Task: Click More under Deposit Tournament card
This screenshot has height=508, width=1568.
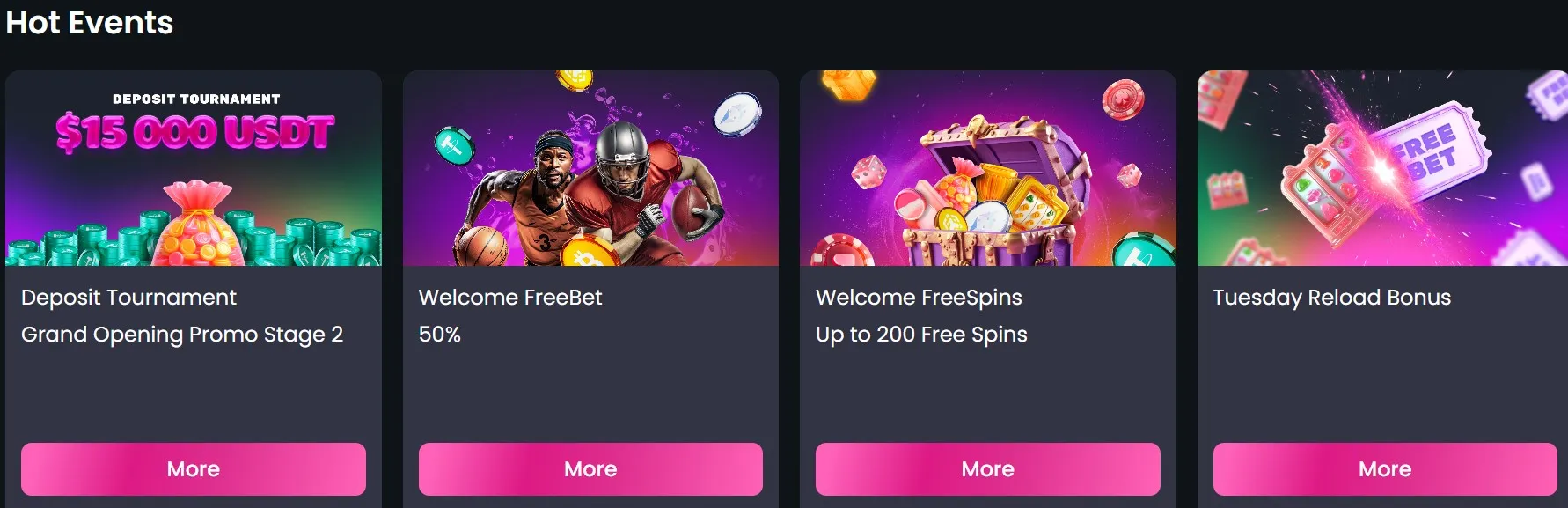Action: (194, 469)
